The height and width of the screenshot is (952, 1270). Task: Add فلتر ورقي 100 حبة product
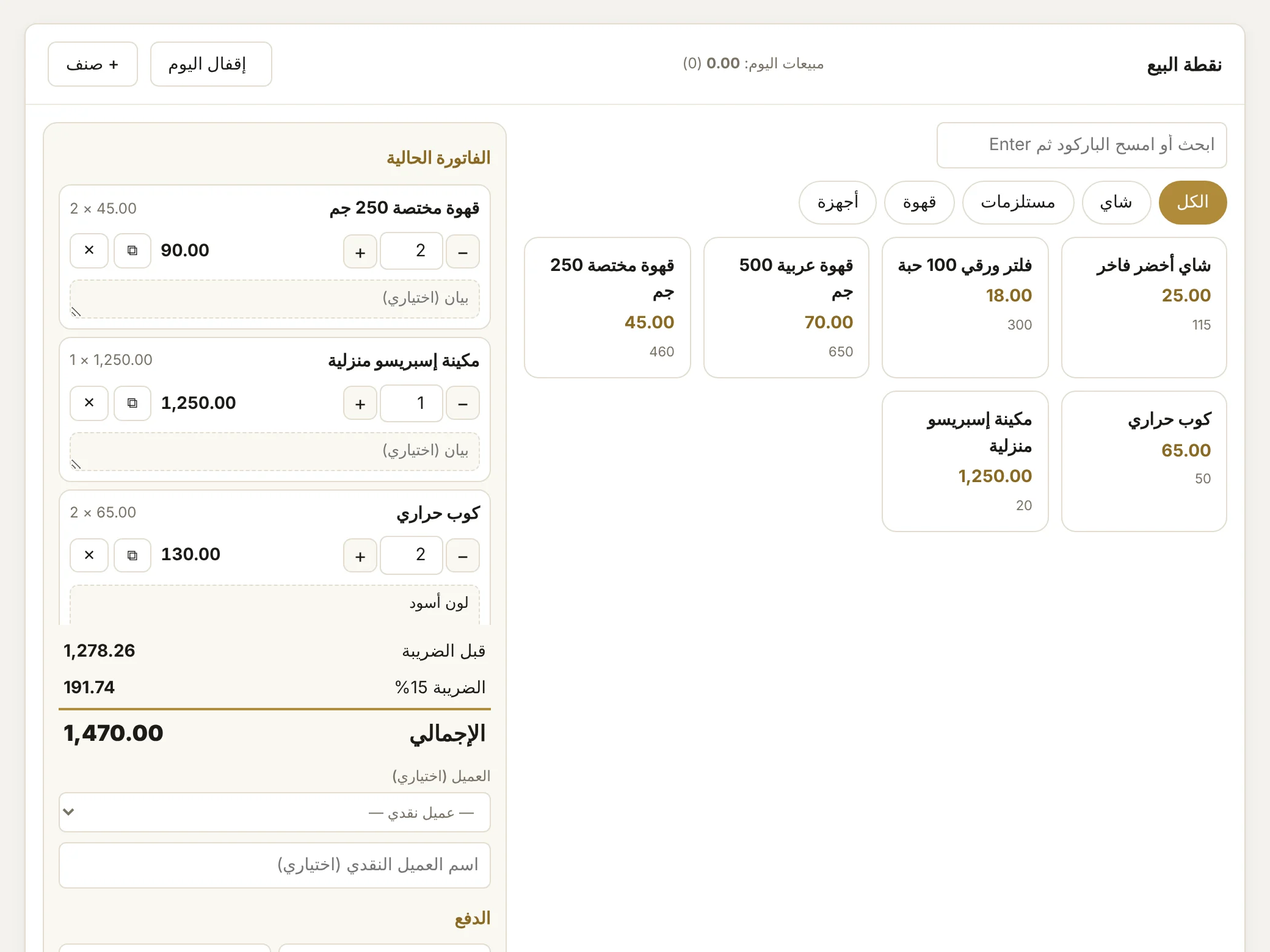coord(965,308)
